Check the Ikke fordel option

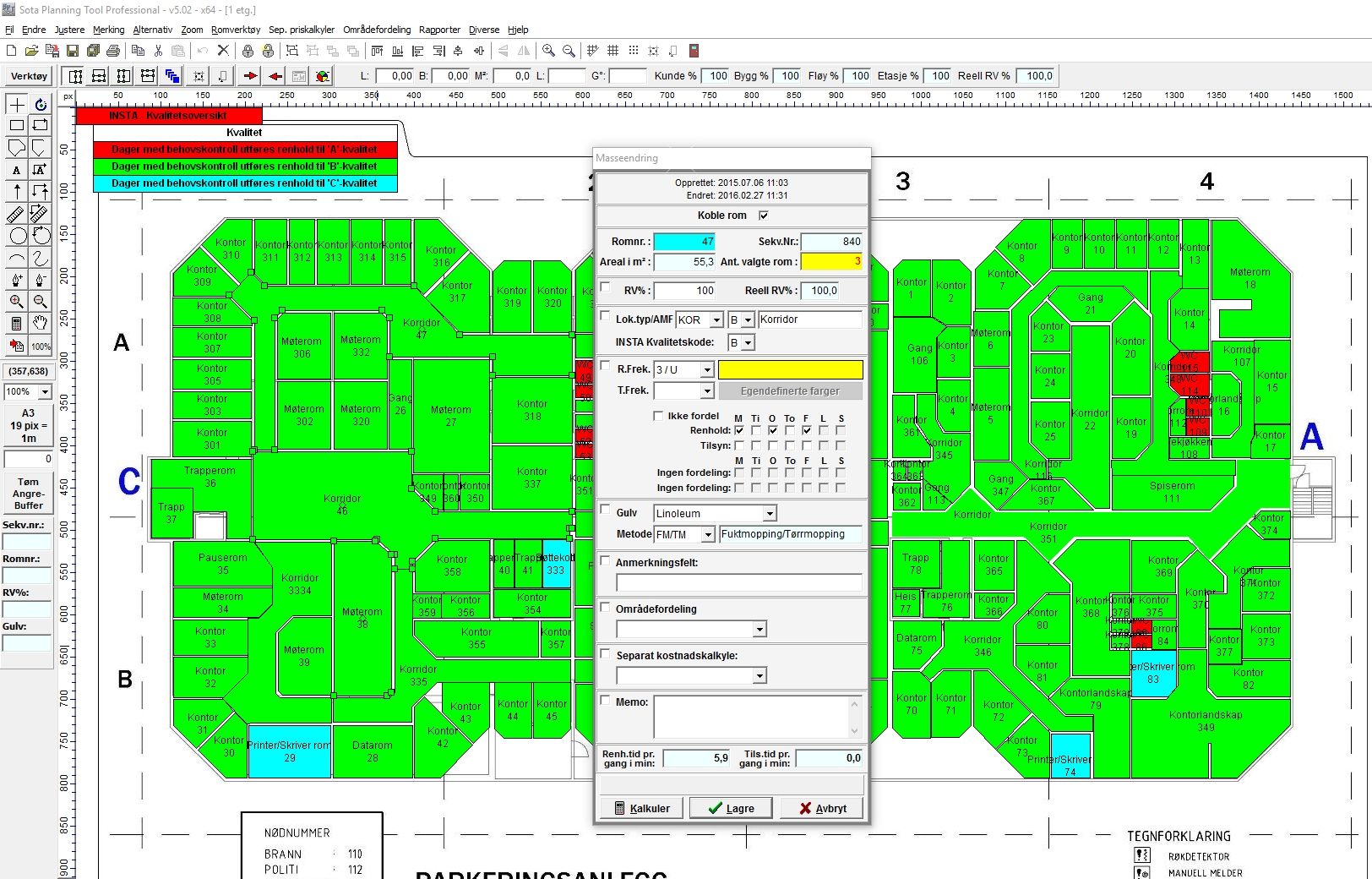[658, 416]
